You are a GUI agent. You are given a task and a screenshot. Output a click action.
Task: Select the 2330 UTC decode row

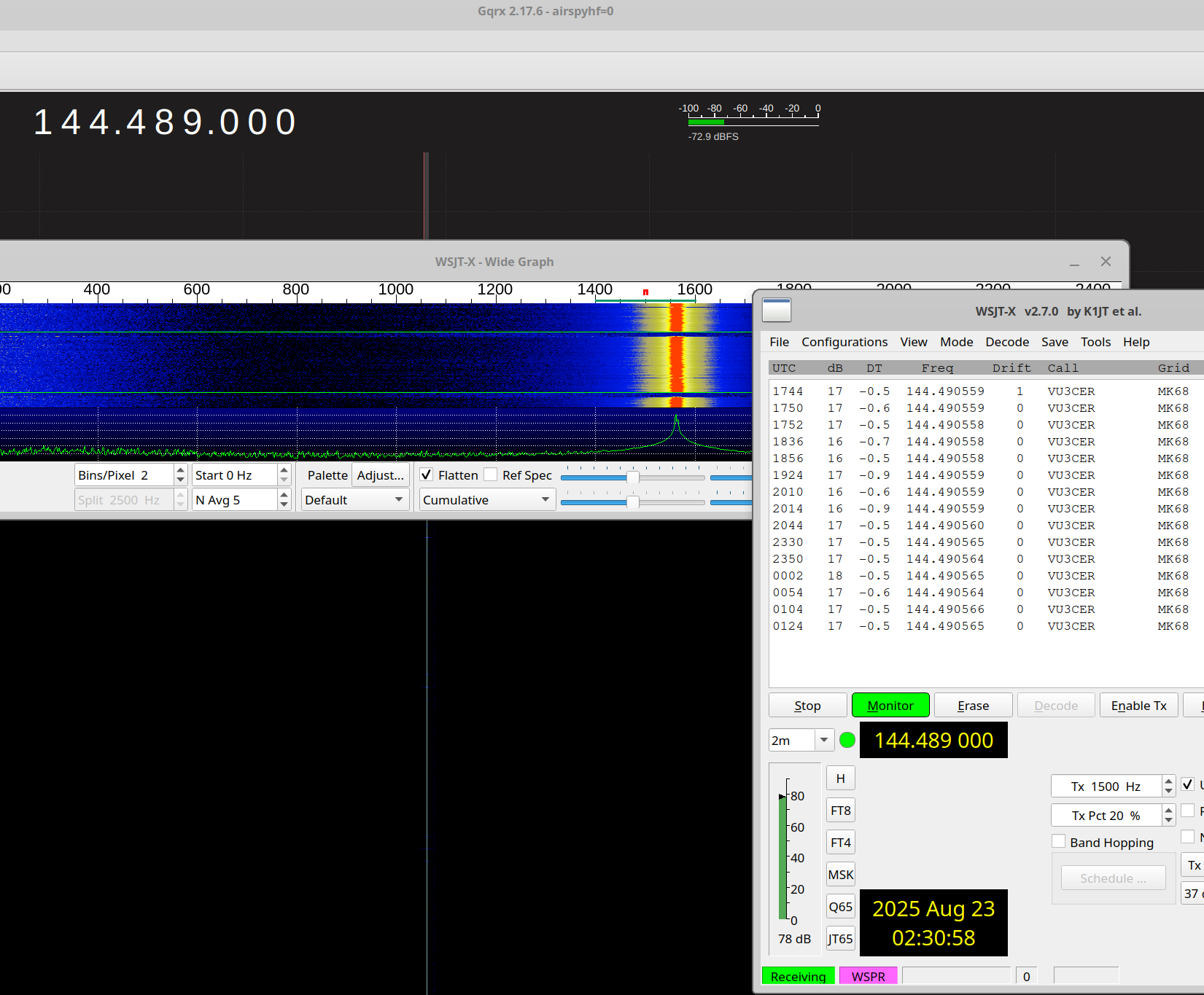(984, 542)
